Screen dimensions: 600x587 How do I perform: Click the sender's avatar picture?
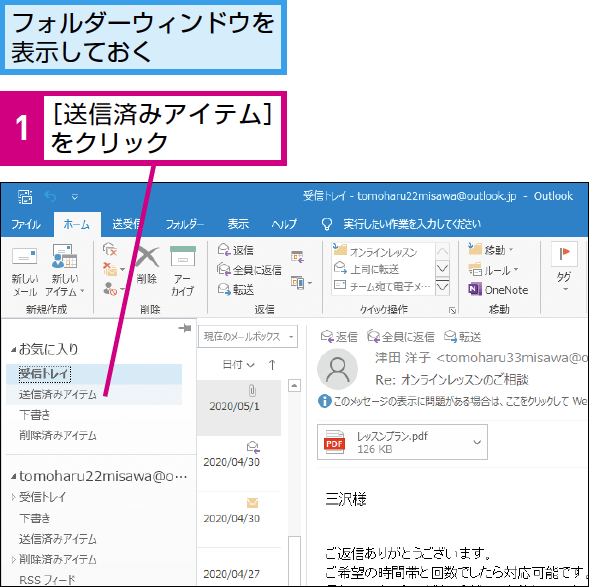[338, 369]
